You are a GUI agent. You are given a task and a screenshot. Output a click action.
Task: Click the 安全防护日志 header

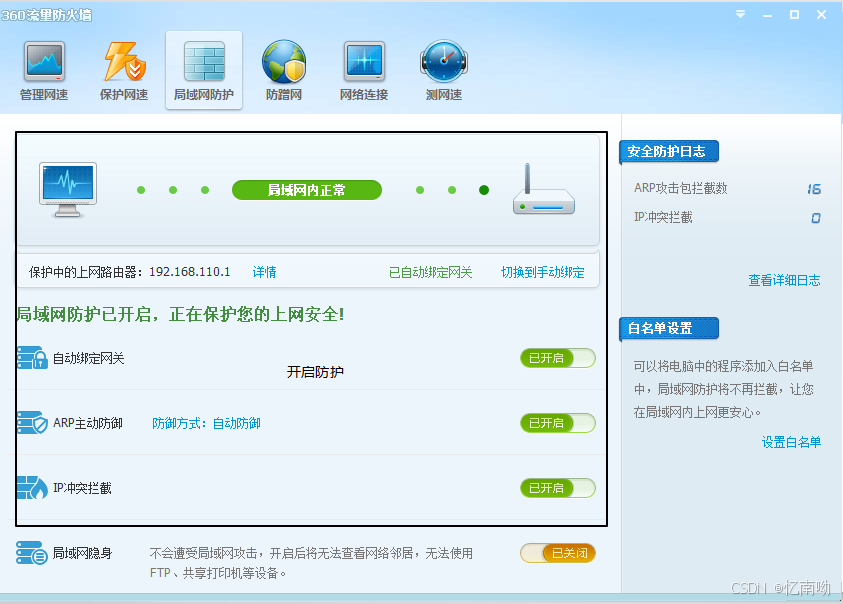click(x=668, y=152)
